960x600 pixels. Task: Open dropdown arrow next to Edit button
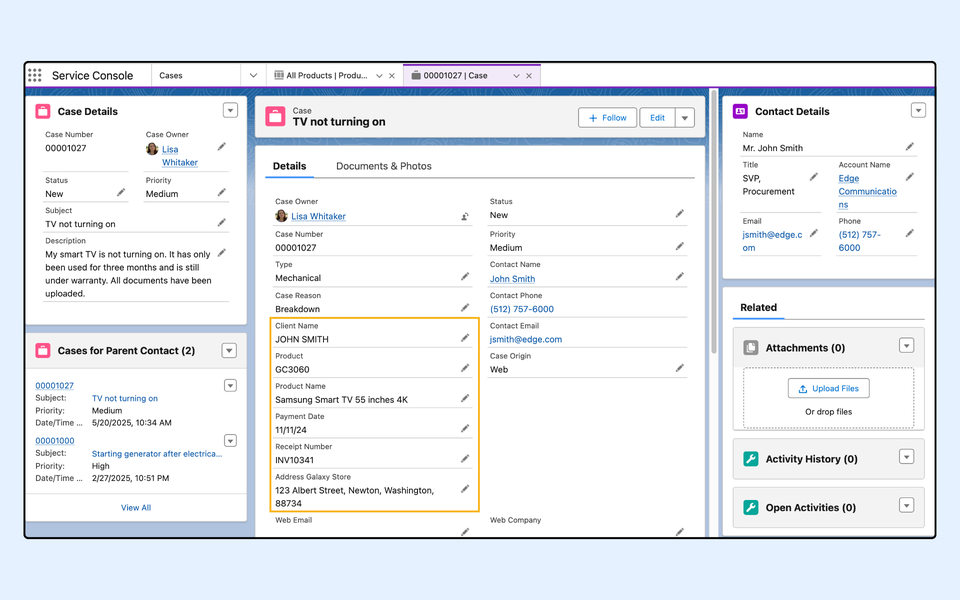pyautogui.click(x=685, y=118)
